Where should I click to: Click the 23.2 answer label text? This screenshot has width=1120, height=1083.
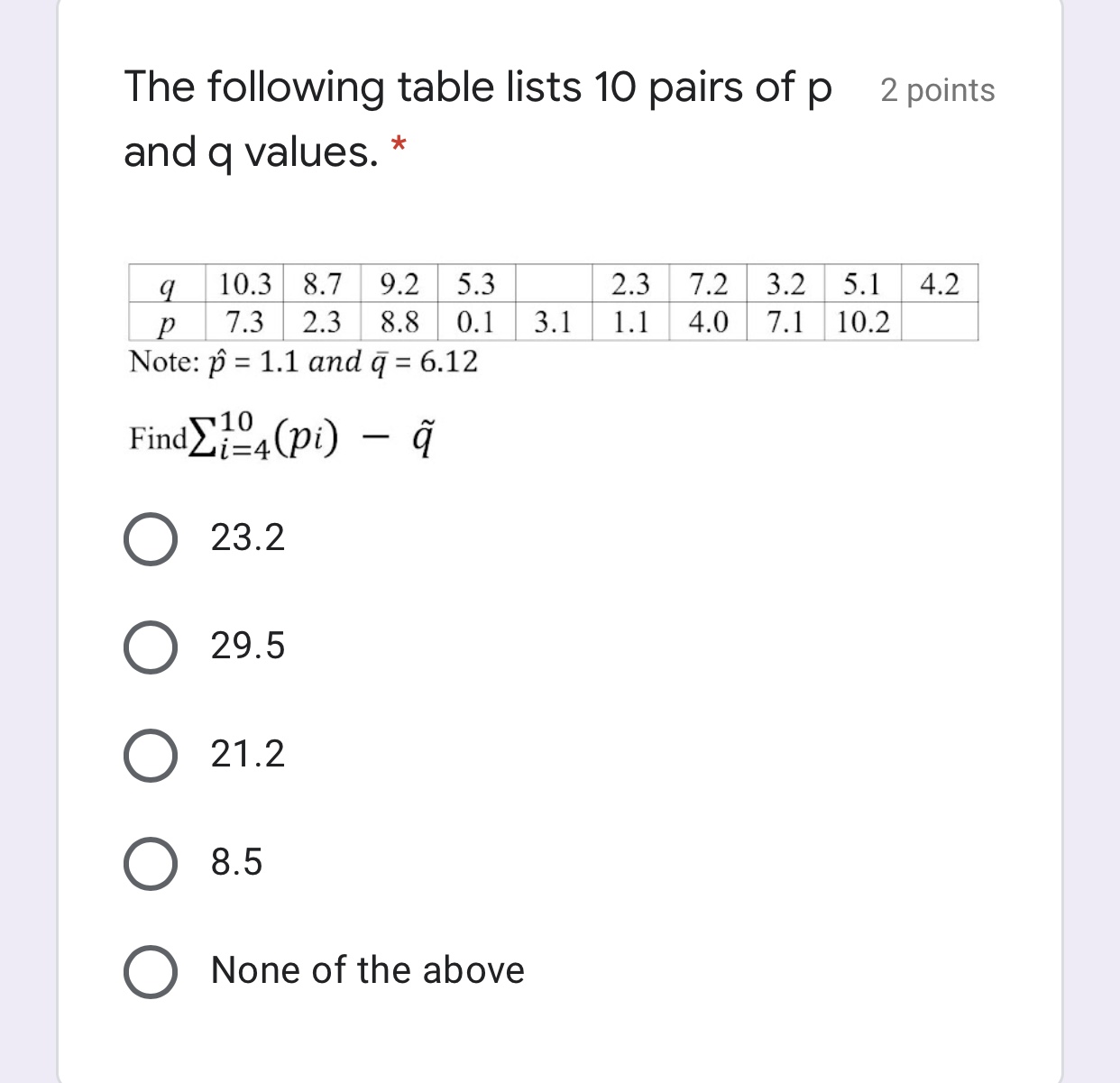[245, 538]
